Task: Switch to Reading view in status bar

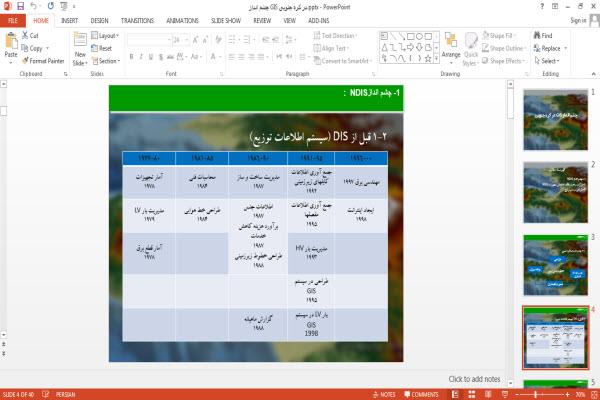Action: [488, 394]
